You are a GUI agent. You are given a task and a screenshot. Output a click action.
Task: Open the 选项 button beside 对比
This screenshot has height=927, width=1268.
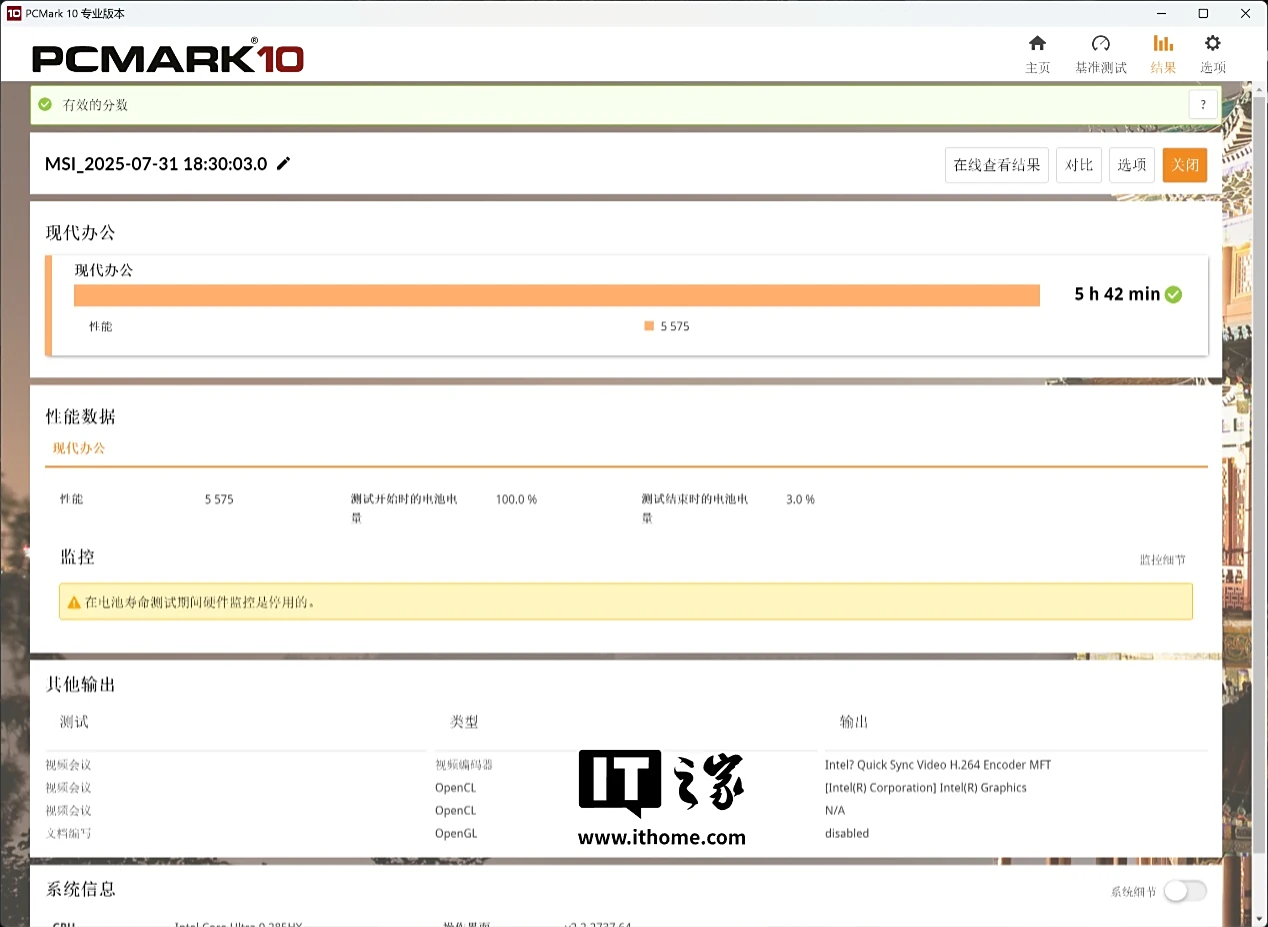pos(1131,165)
